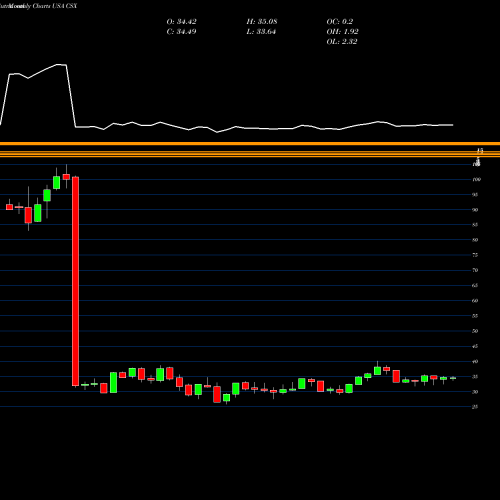Click the 'OH: 1.92' reading
500x500 pixels.
(x=342, y=32)
